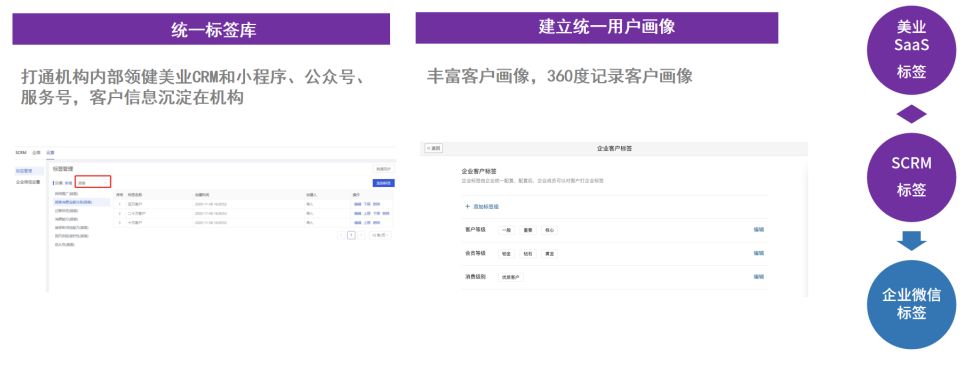Click the 丰富客户画像，360度记录客户画像 text
This screenshot has height=367, width=976.
[x=559, y=76]
